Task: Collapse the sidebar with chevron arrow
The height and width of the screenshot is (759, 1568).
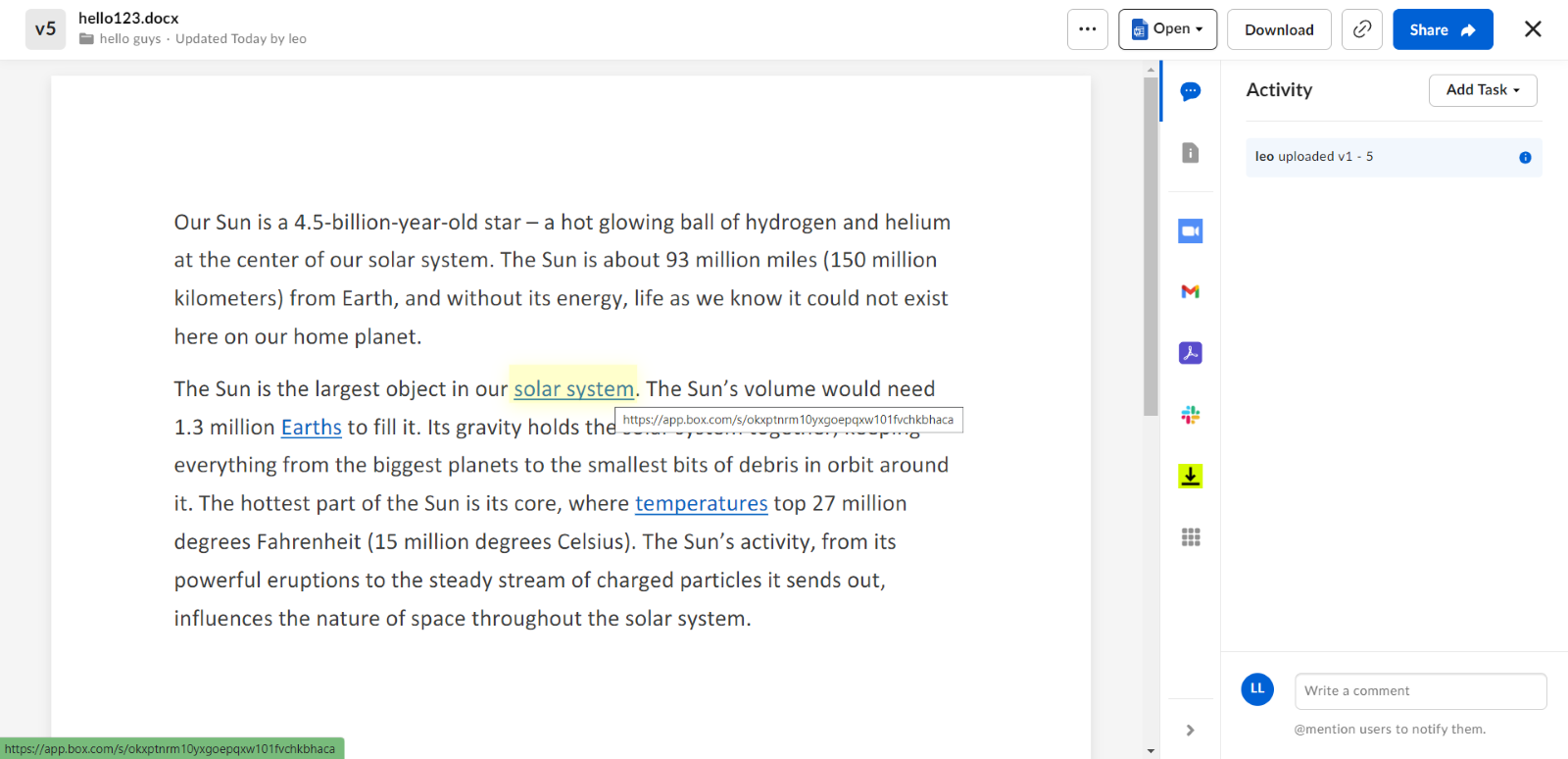Action: pyautogui.click(x=1190, y=730)
